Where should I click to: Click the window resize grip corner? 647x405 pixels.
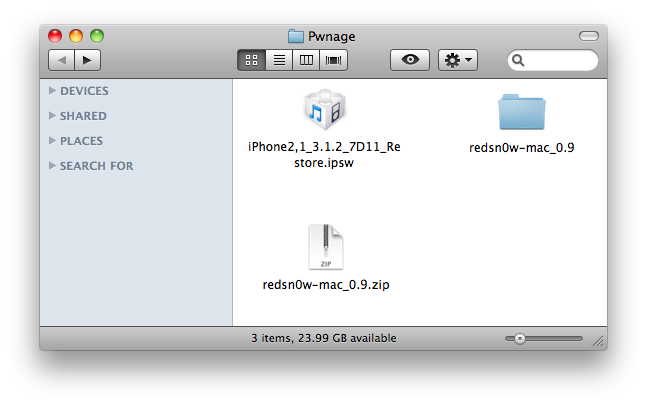click(598, 341)
